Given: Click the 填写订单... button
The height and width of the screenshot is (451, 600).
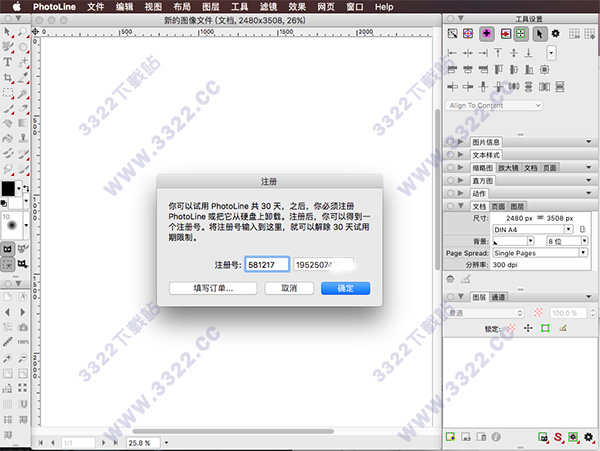Looking at the screenshot, I should [213, 288].
